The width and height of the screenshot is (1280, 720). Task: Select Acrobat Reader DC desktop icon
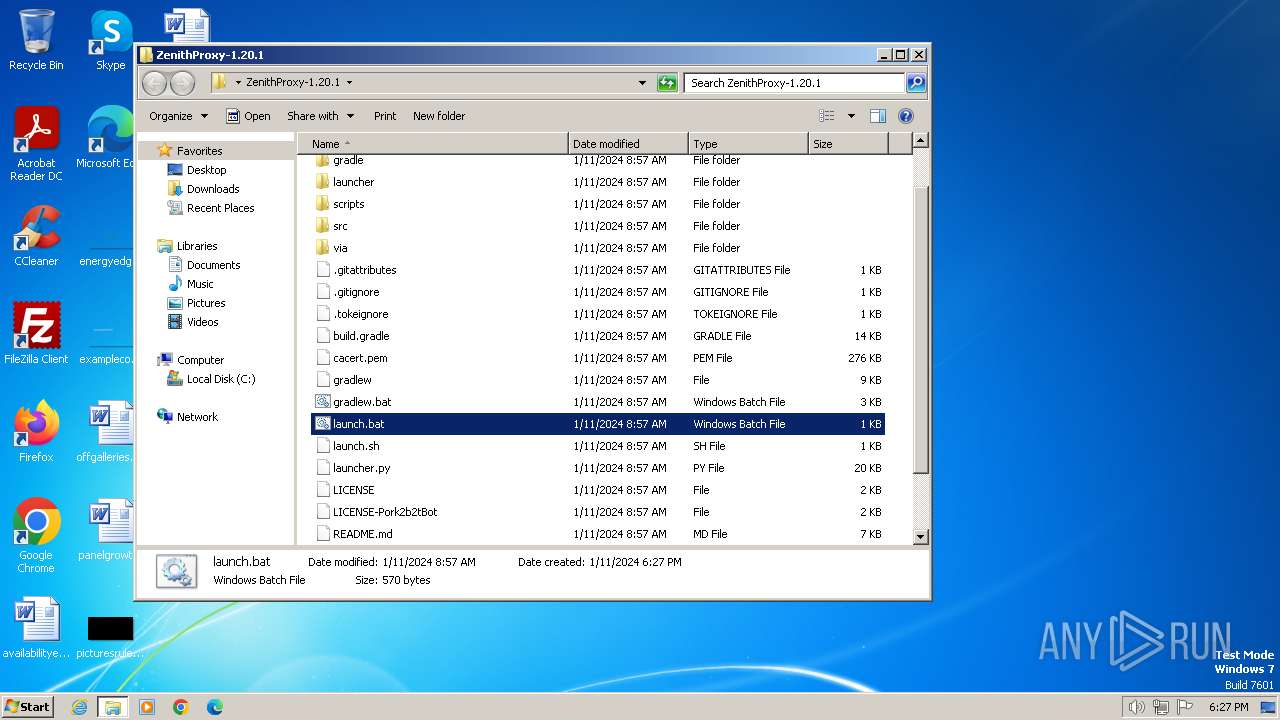36,144
